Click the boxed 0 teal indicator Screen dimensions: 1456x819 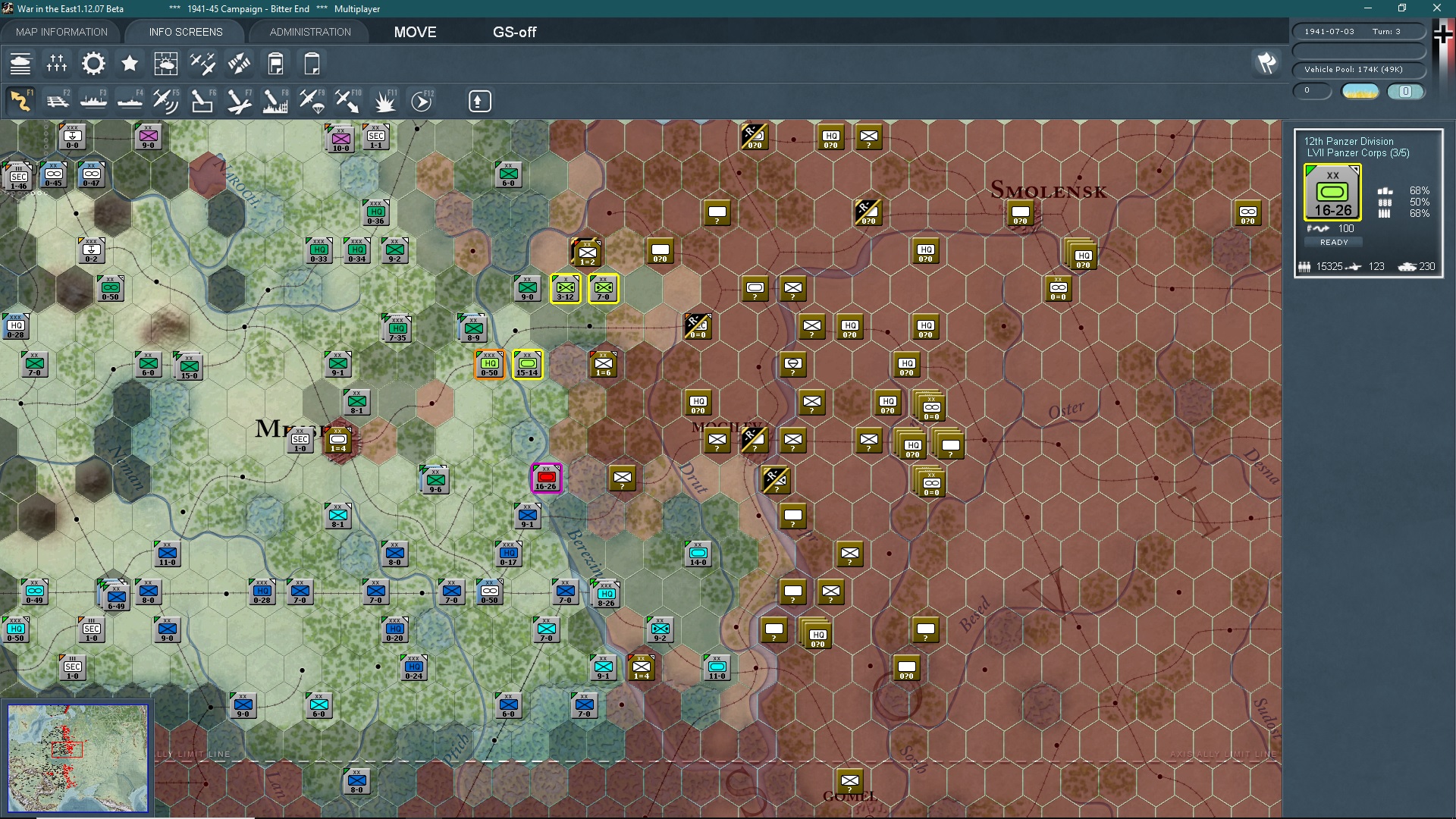click(1405, 92)
